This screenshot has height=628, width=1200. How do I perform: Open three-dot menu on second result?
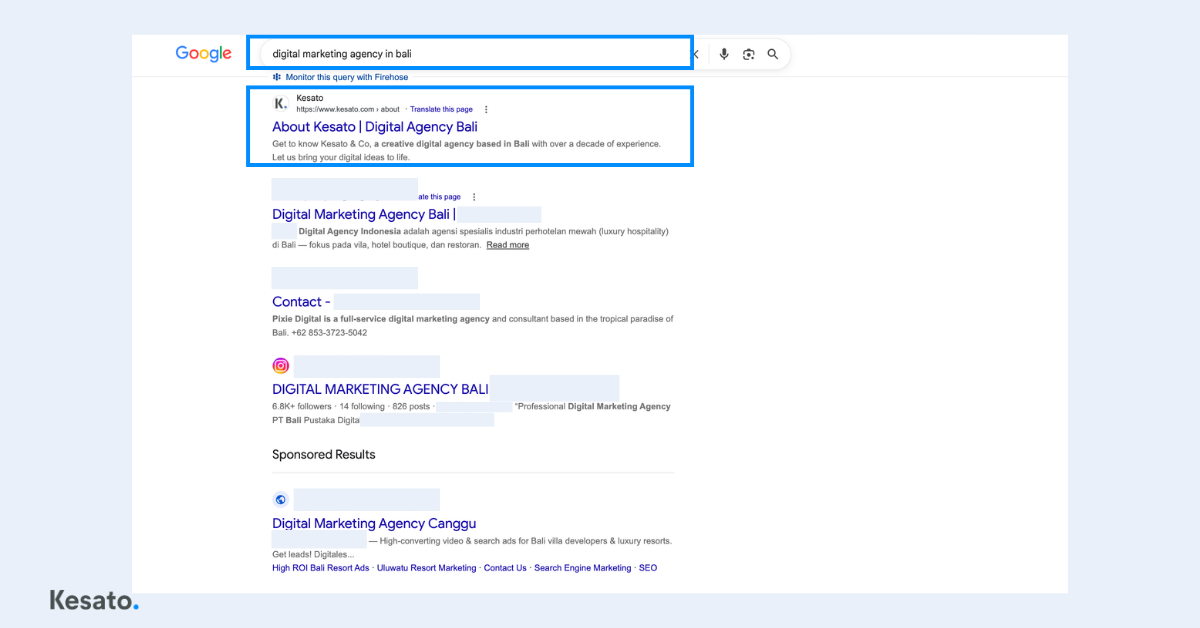[474, 197]
